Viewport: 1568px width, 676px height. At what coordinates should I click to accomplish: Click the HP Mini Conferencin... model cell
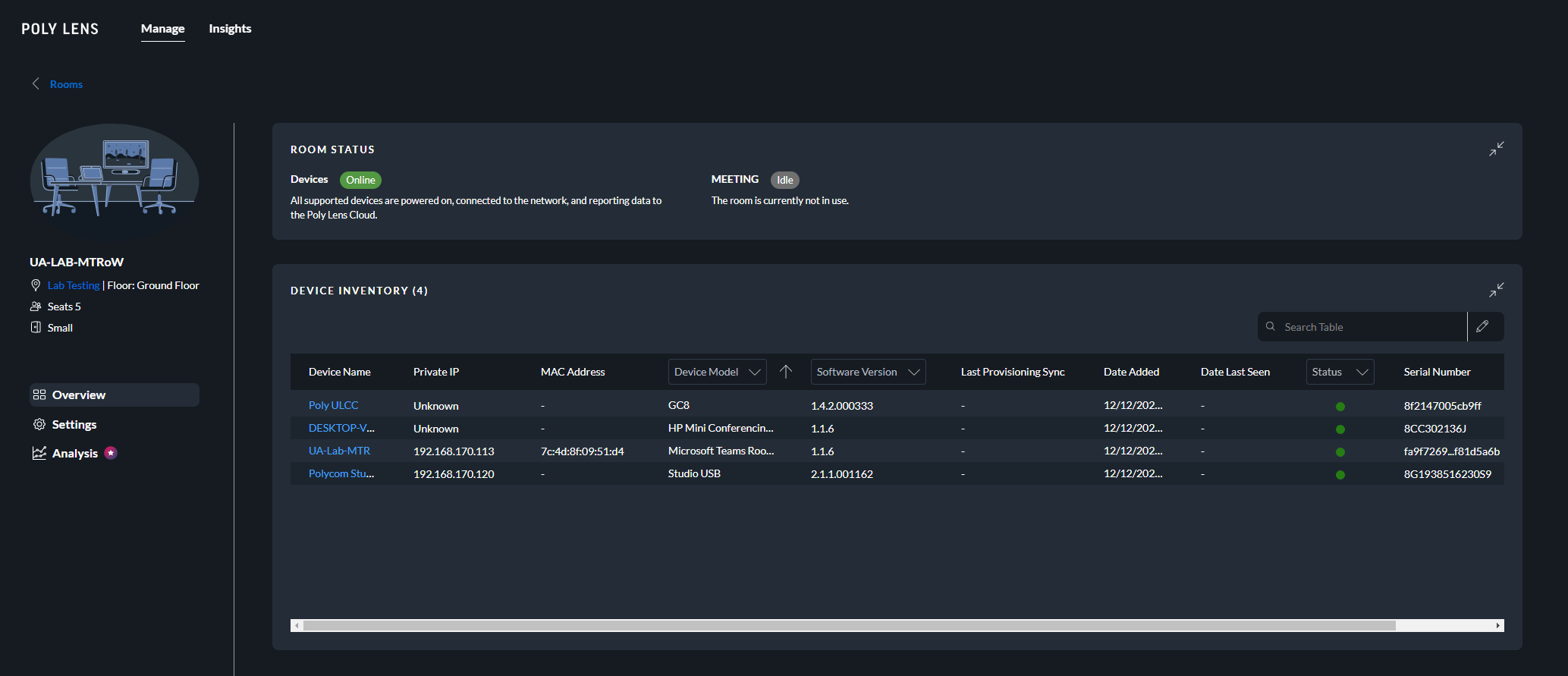[721, 428]
